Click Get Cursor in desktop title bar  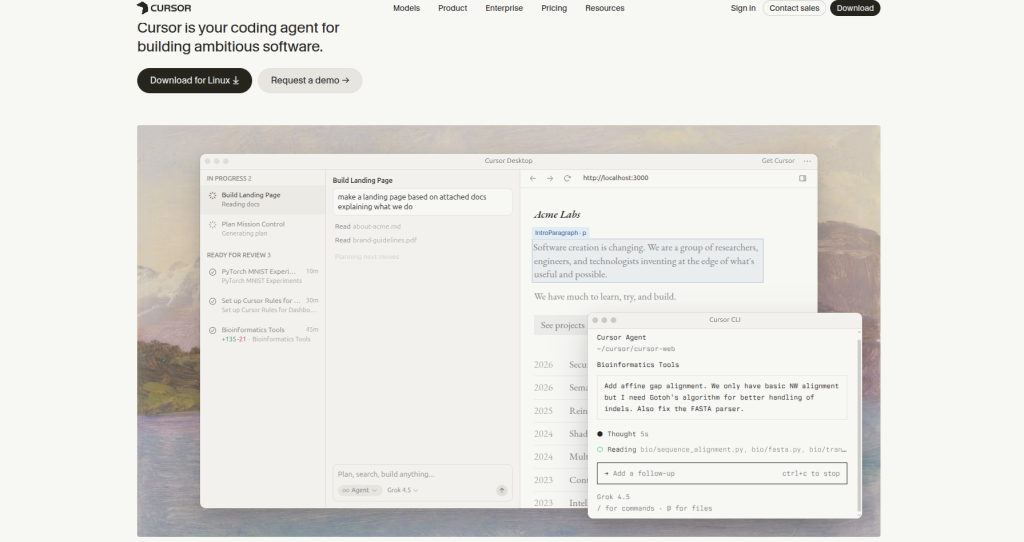(x=778, y=161)
